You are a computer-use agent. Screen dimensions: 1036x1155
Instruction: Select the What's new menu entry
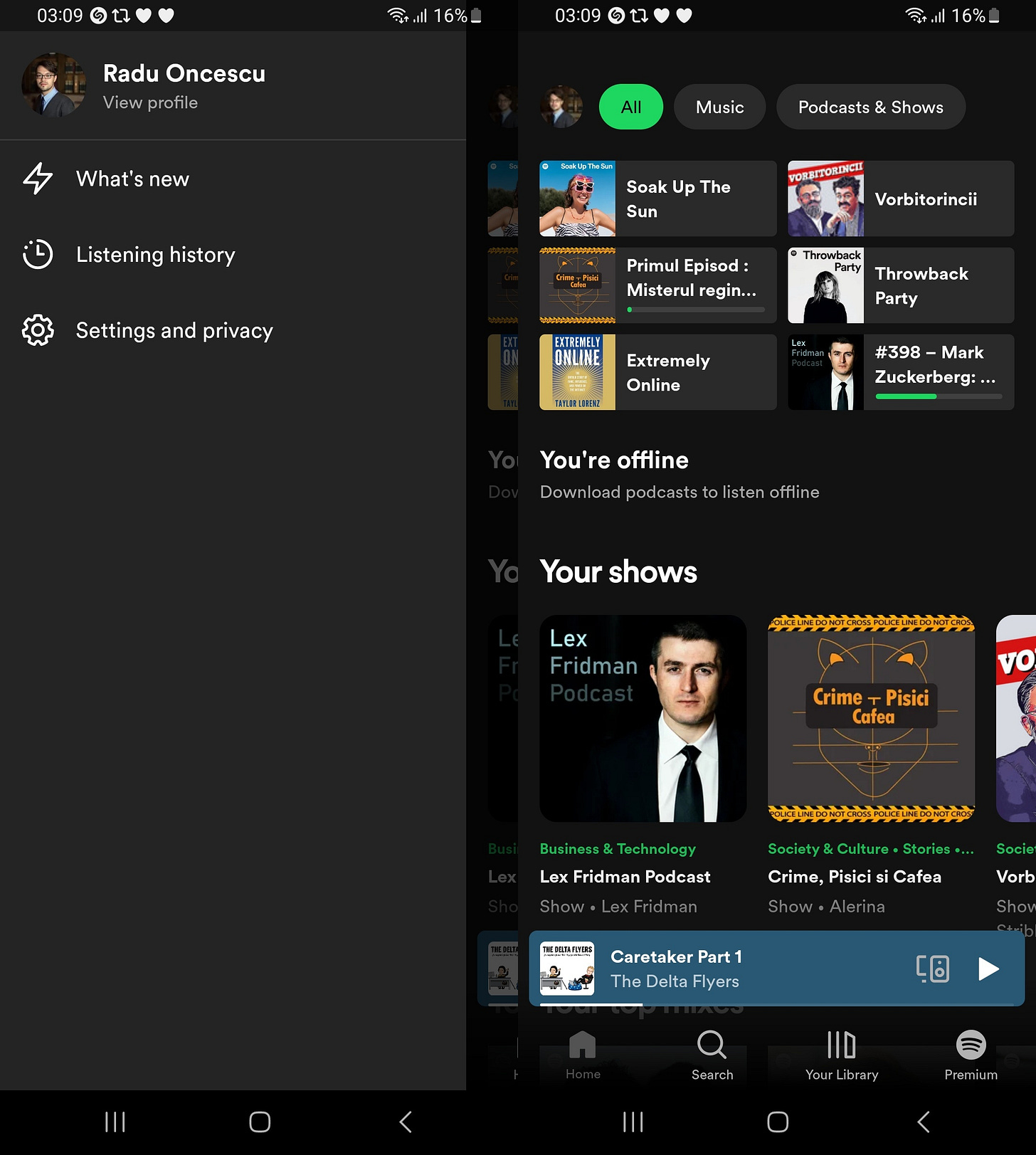pos(233,179)
